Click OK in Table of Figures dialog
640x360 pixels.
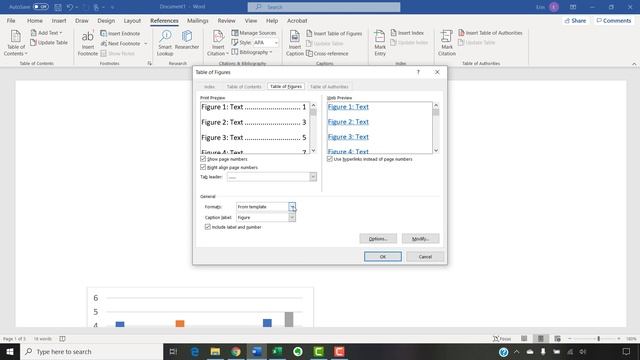[383, 257]
